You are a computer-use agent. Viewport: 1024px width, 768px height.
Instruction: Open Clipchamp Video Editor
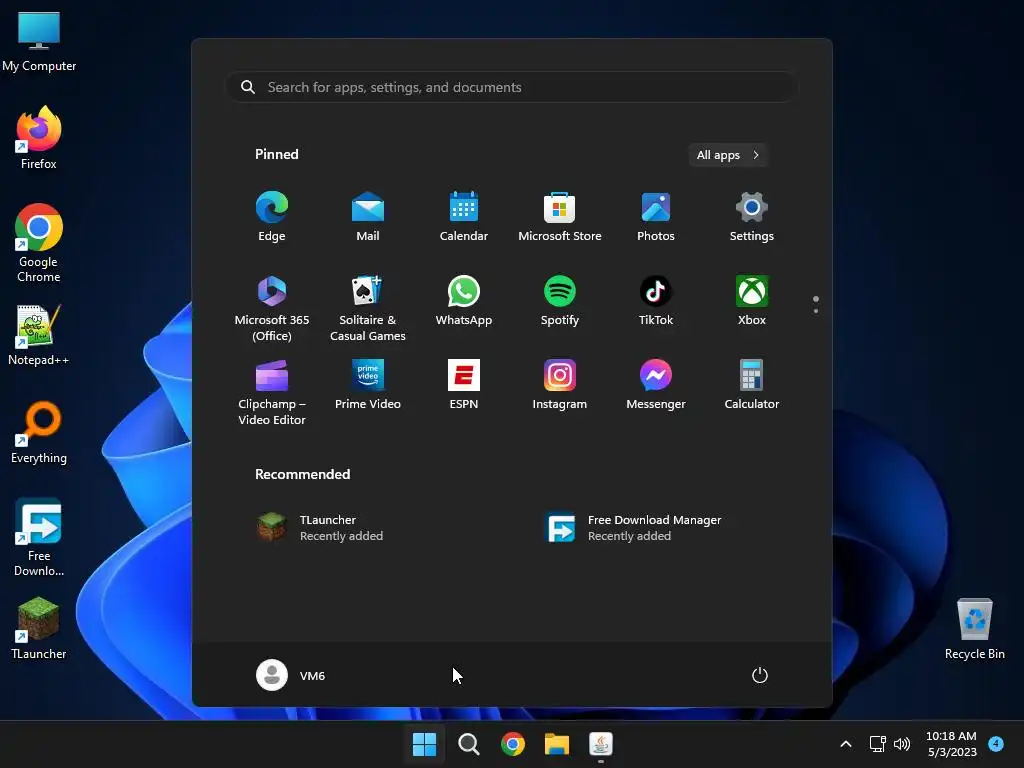click(x=272, y=392)
